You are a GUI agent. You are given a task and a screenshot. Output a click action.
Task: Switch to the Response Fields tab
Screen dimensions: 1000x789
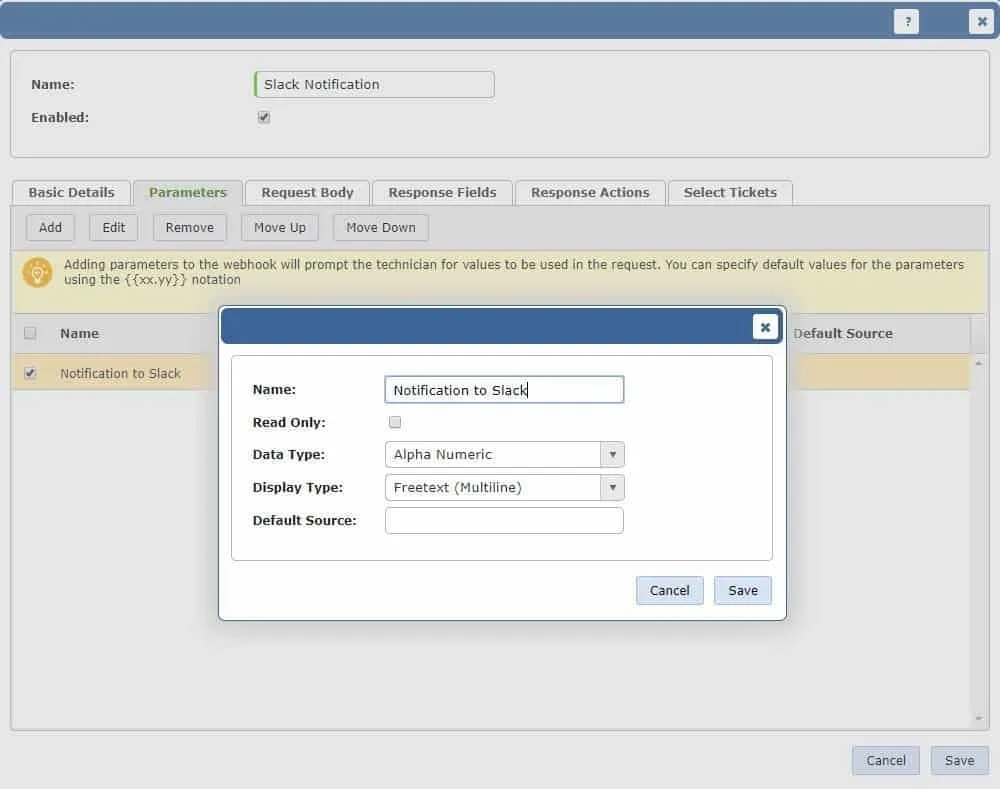click(443, 193)
